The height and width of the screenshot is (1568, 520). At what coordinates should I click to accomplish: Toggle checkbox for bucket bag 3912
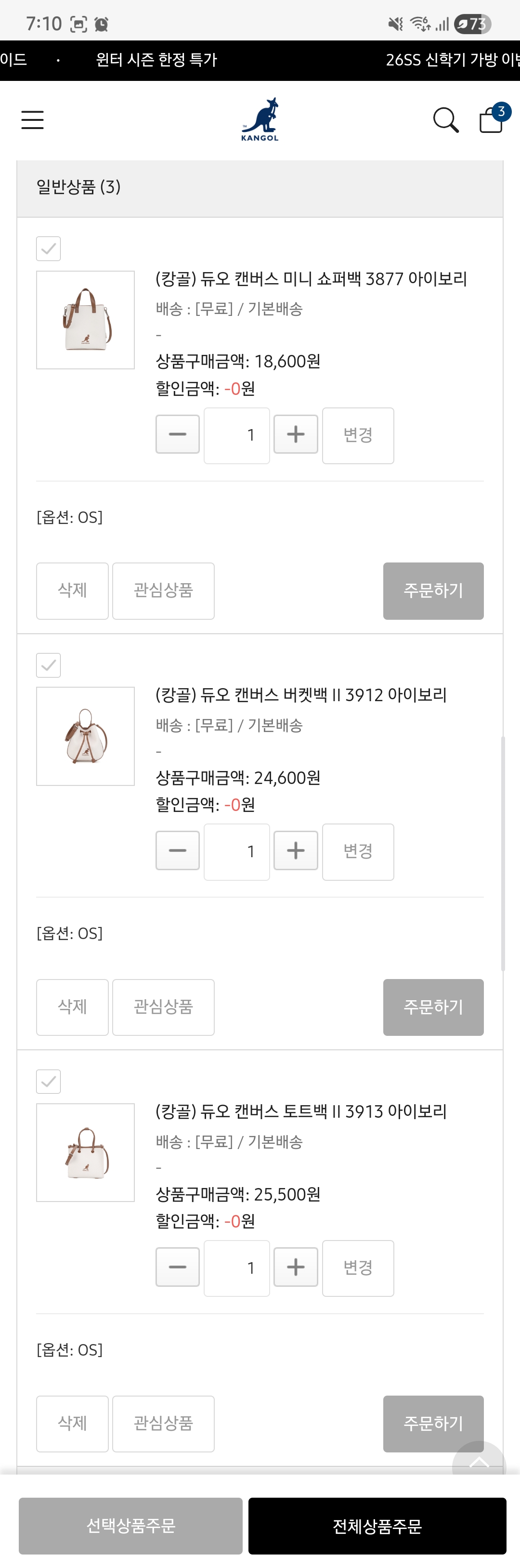pos(49,666)
